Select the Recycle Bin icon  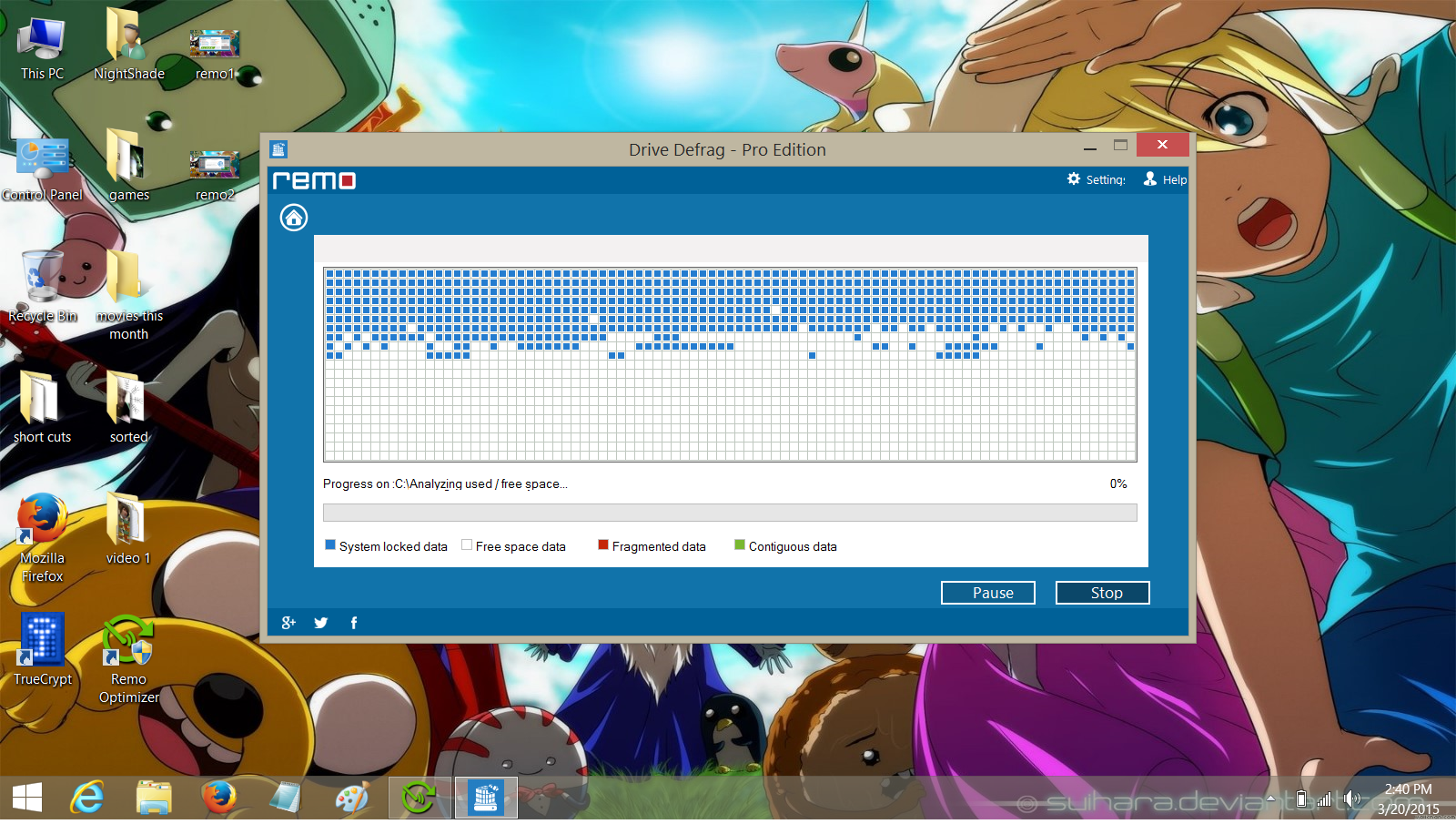tap(42, 287)
